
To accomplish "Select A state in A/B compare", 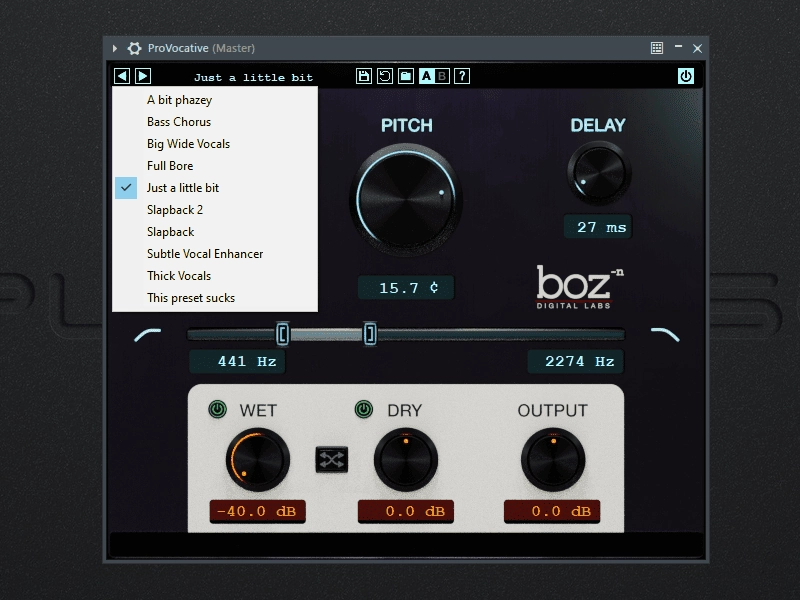I will pos(427,76).
